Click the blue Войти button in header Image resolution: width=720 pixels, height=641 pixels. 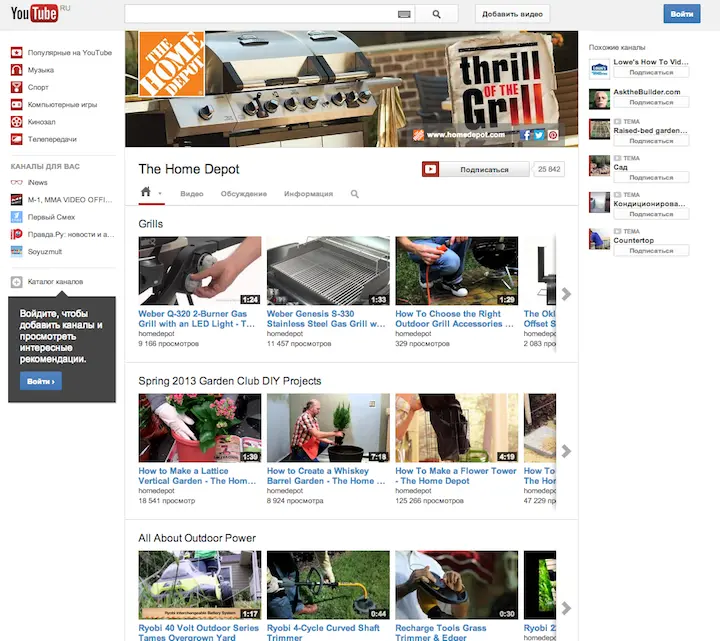coord(682,14)
